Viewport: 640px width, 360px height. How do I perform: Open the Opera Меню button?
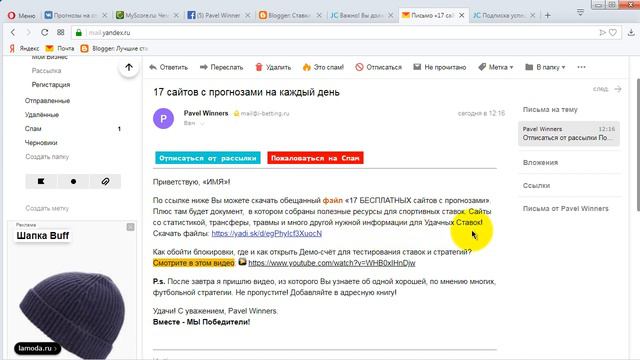22,15
